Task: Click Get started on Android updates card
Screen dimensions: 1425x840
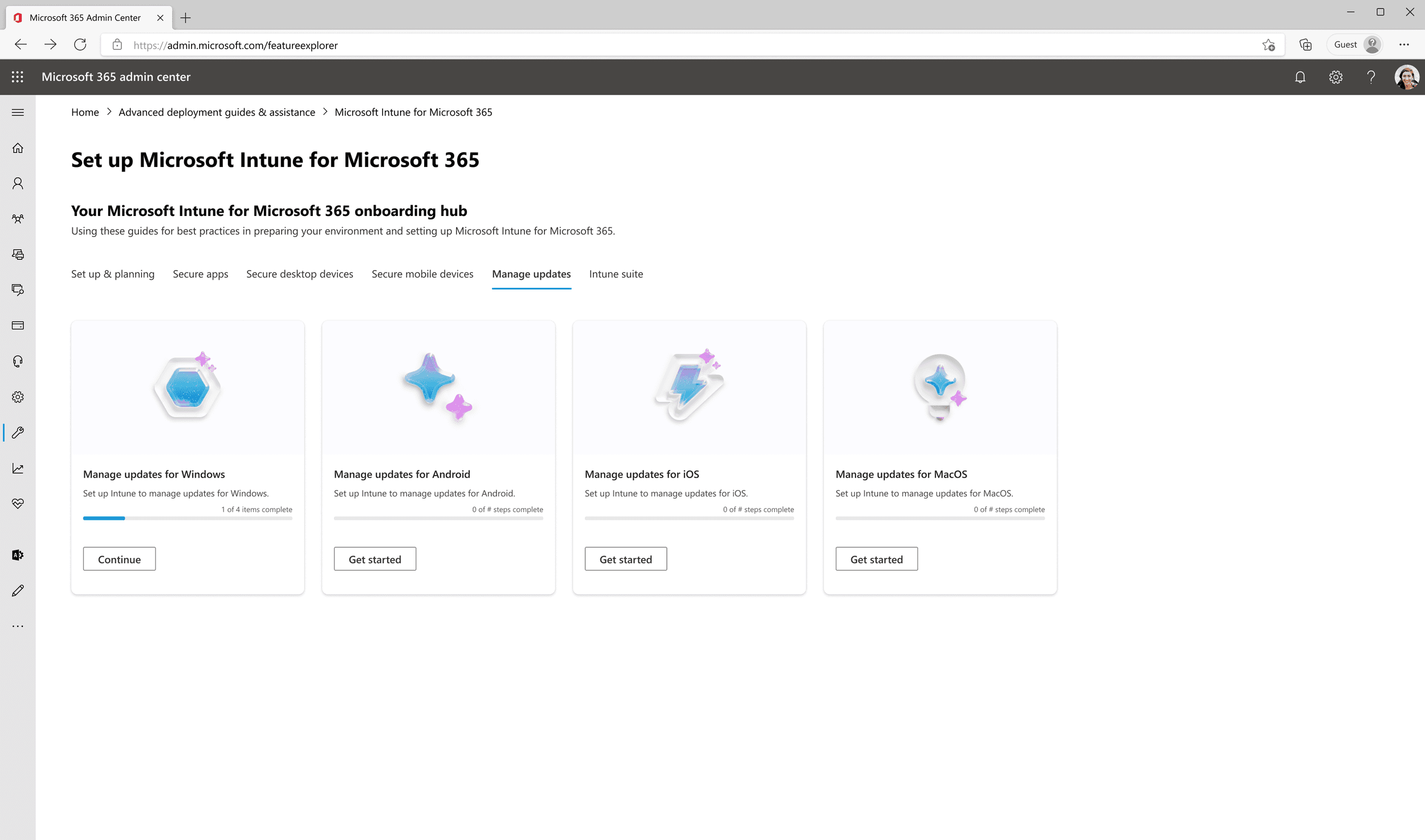Action: coord(374,559)
